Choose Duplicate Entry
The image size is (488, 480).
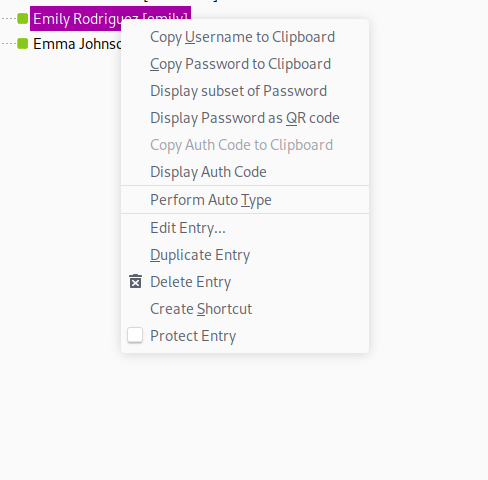click(245, 255)
